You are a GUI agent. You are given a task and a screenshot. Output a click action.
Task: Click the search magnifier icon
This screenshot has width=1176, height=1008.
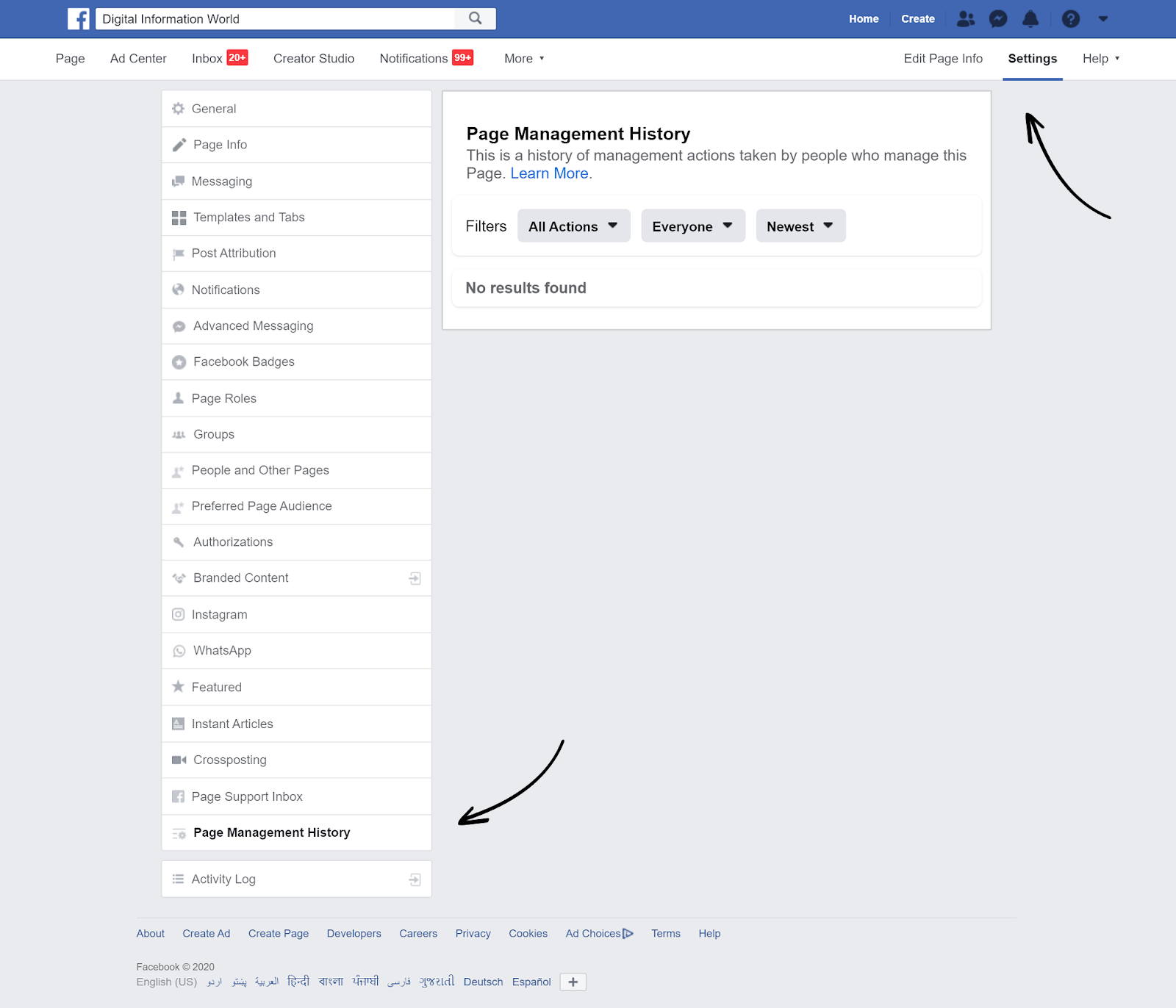coord(474,18)
